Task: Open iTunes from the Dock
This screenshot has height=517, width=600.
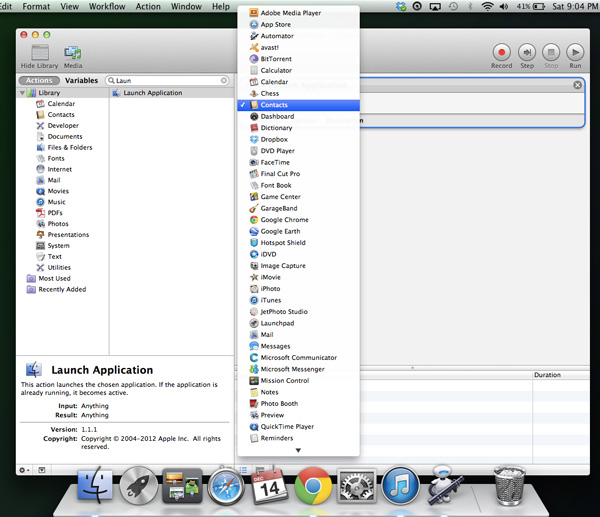Action: click(400, 485)
